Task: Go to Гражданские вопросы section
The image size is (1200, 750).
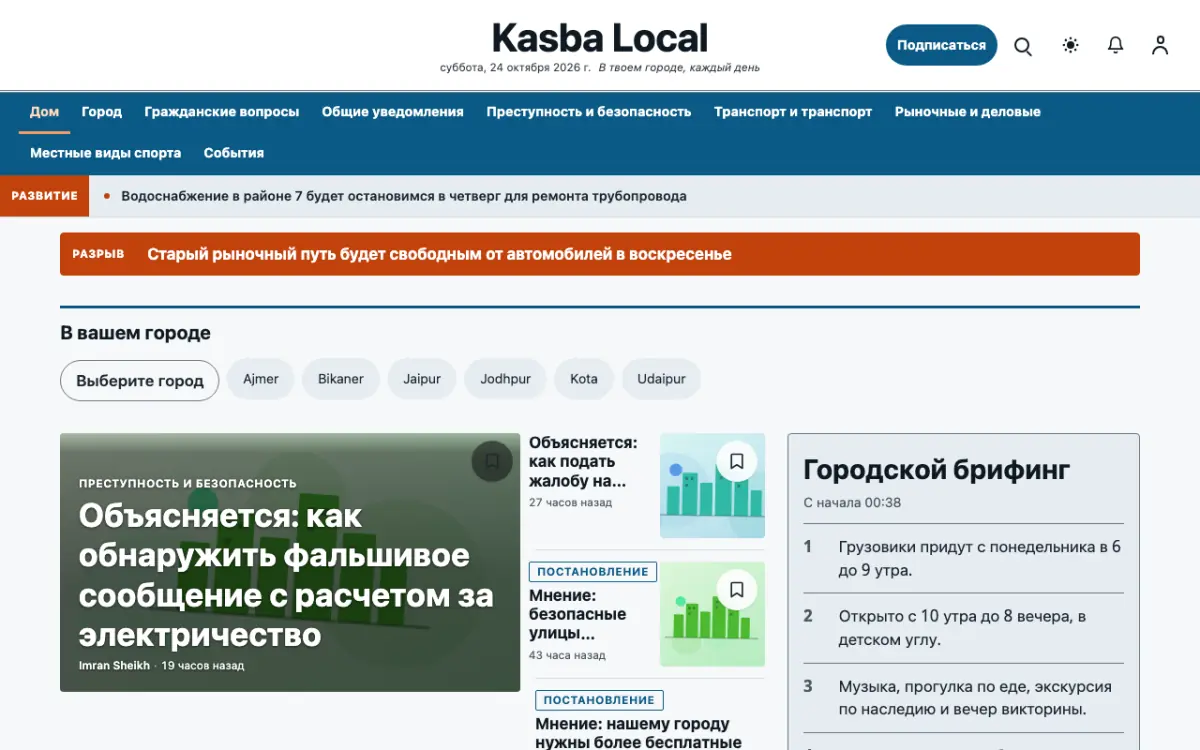Action: 221,112
